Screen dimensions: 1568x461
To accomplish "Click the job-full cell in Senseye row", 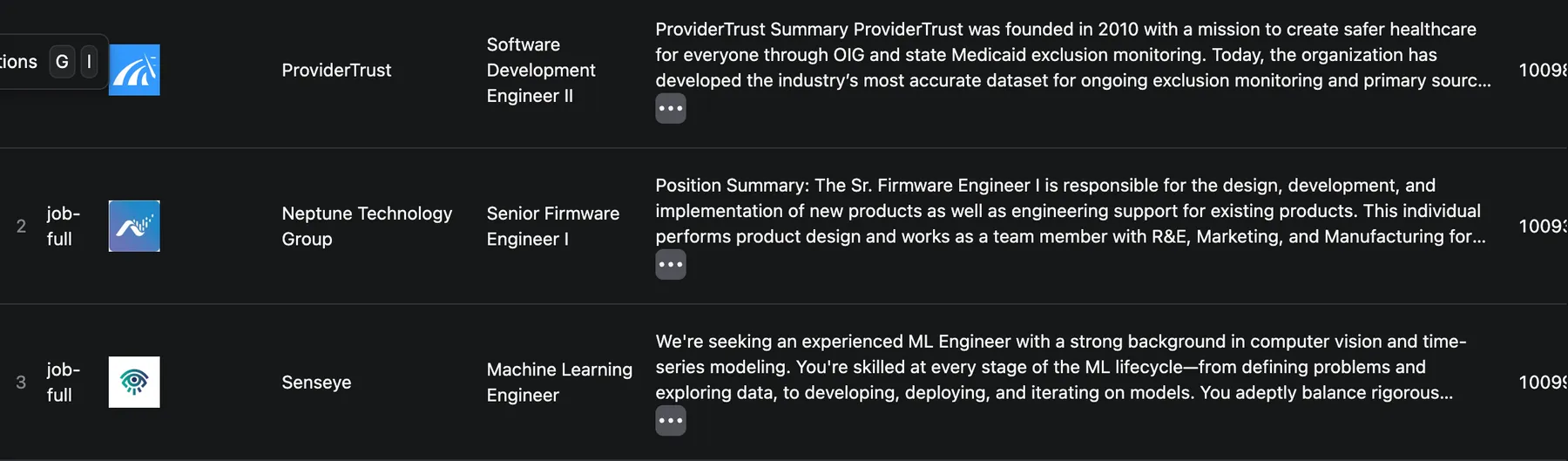I will 63,382.
